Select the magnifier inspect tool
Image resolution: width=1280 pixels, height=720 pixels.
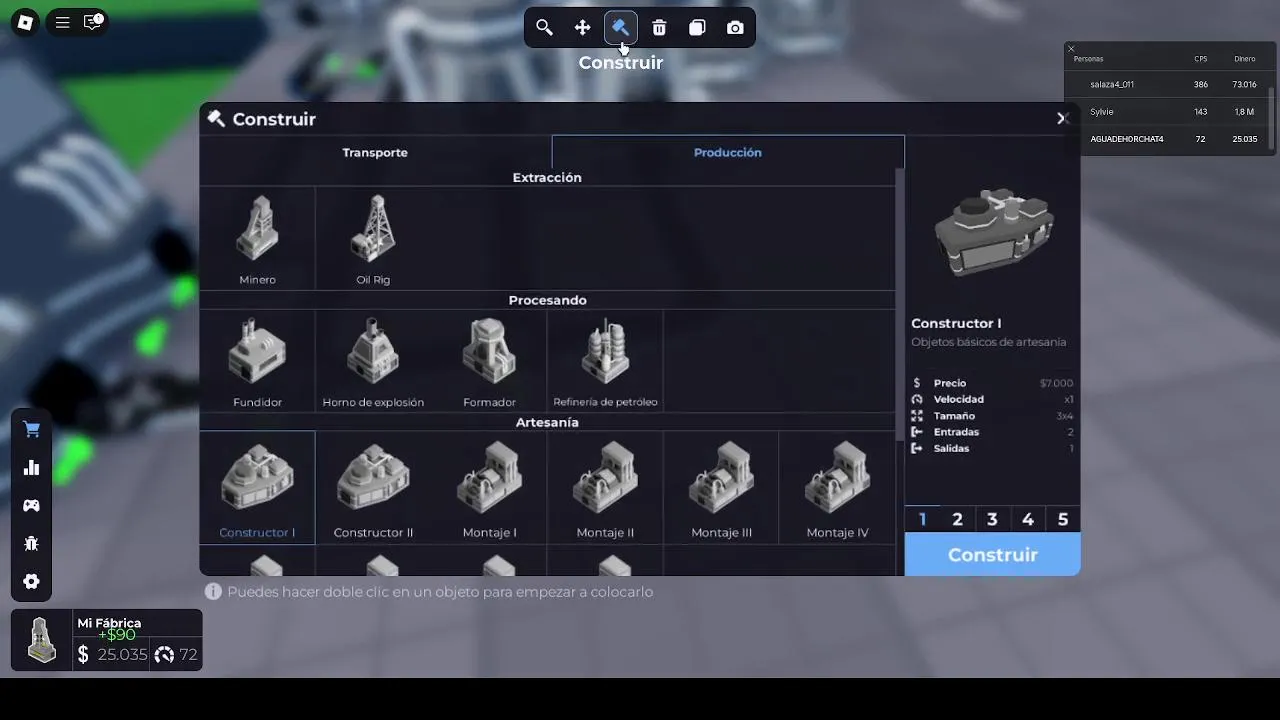point(544,28)
